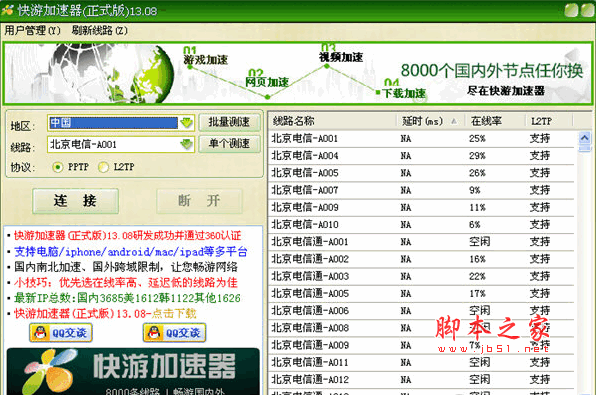Viewport: 596px width, 395px height.
Task: Select route 北京电信通-A003 in list
Action: pos(421,276)
